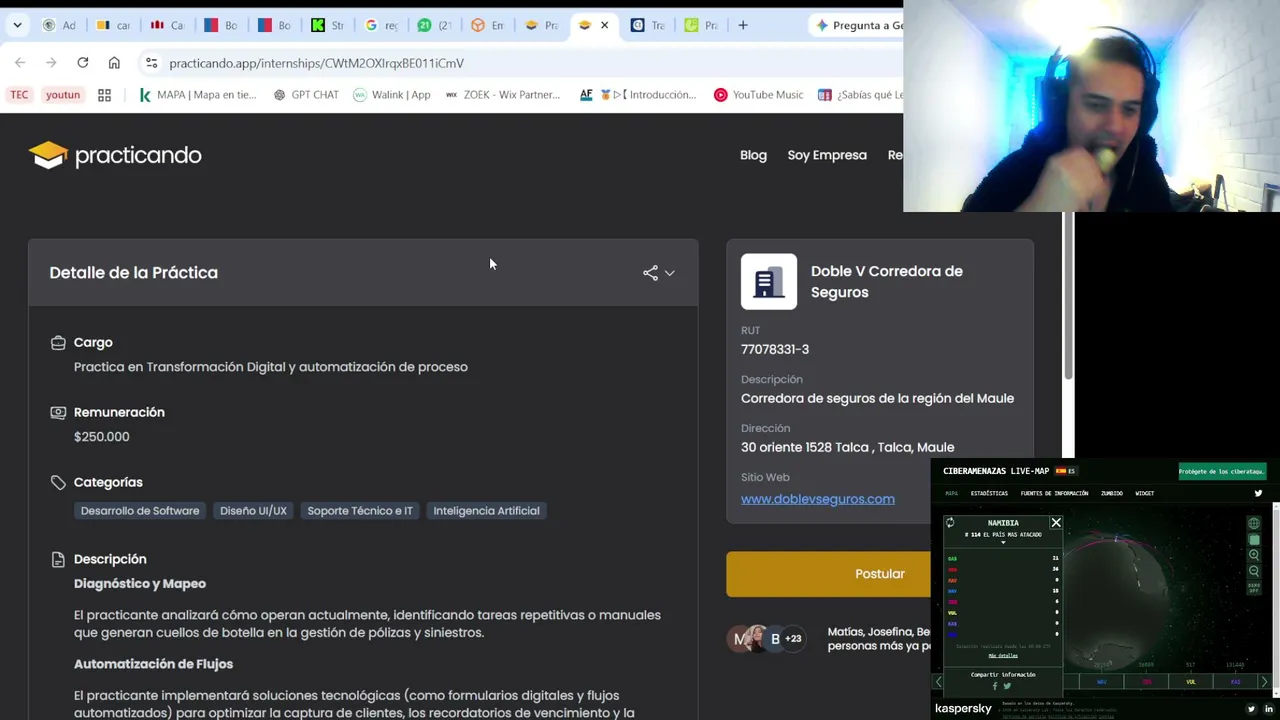Go to the browser home page

coord(114,63)
